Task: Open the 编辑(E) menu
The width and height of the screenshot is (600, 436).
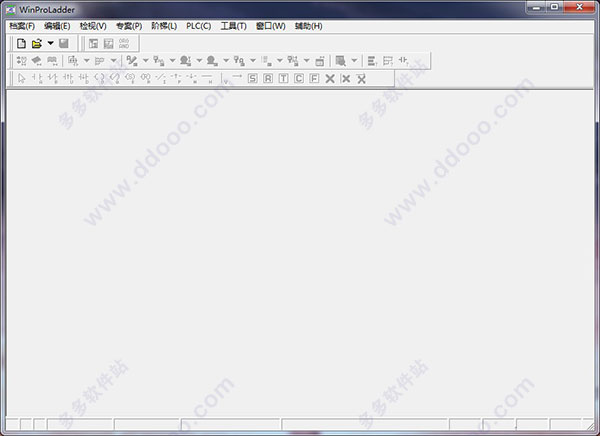Action: (57, 26)
